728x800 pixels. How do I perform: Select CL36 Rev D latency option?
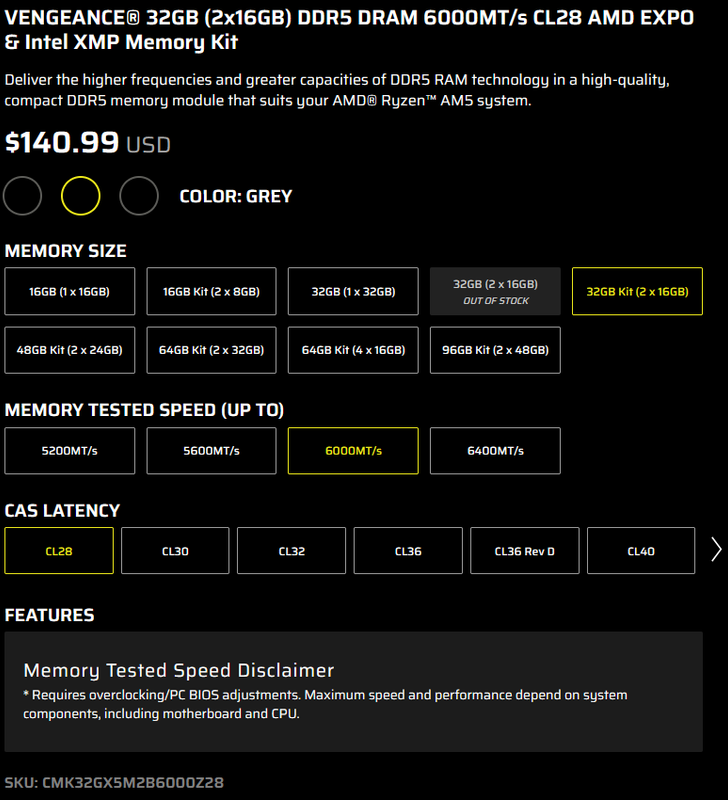coord(524,551)
